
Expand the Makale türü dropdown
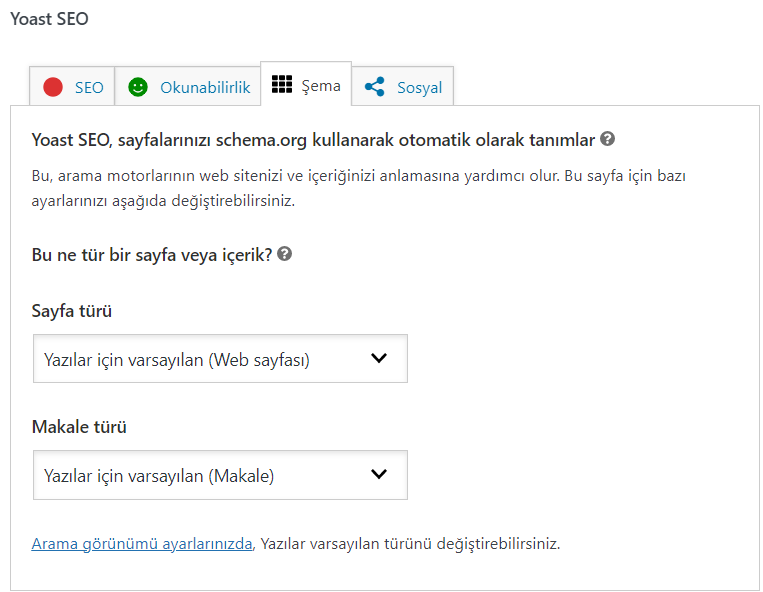[220, 475]
